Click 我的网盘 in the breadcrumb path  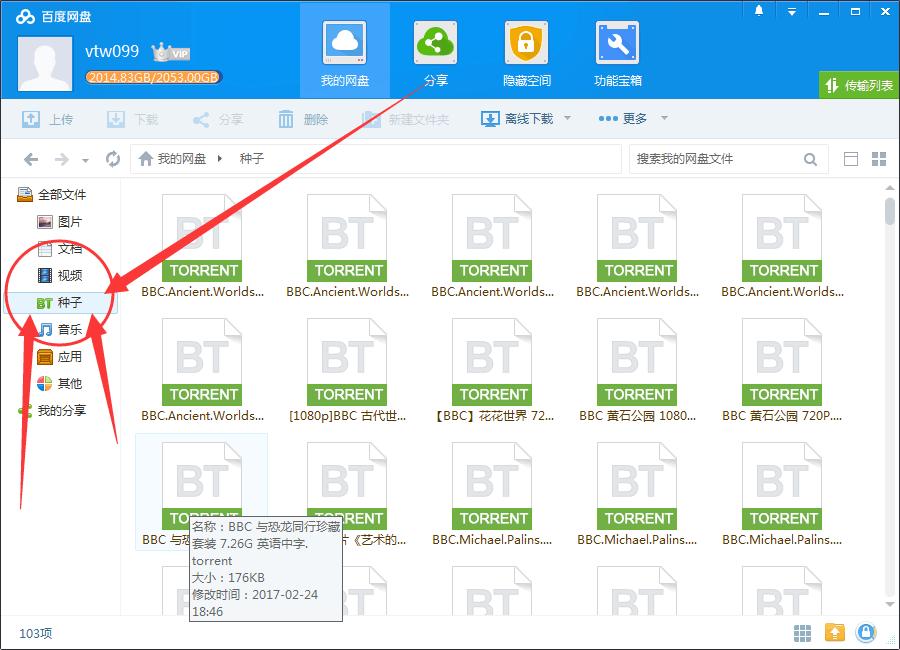(x=181, y=158)
